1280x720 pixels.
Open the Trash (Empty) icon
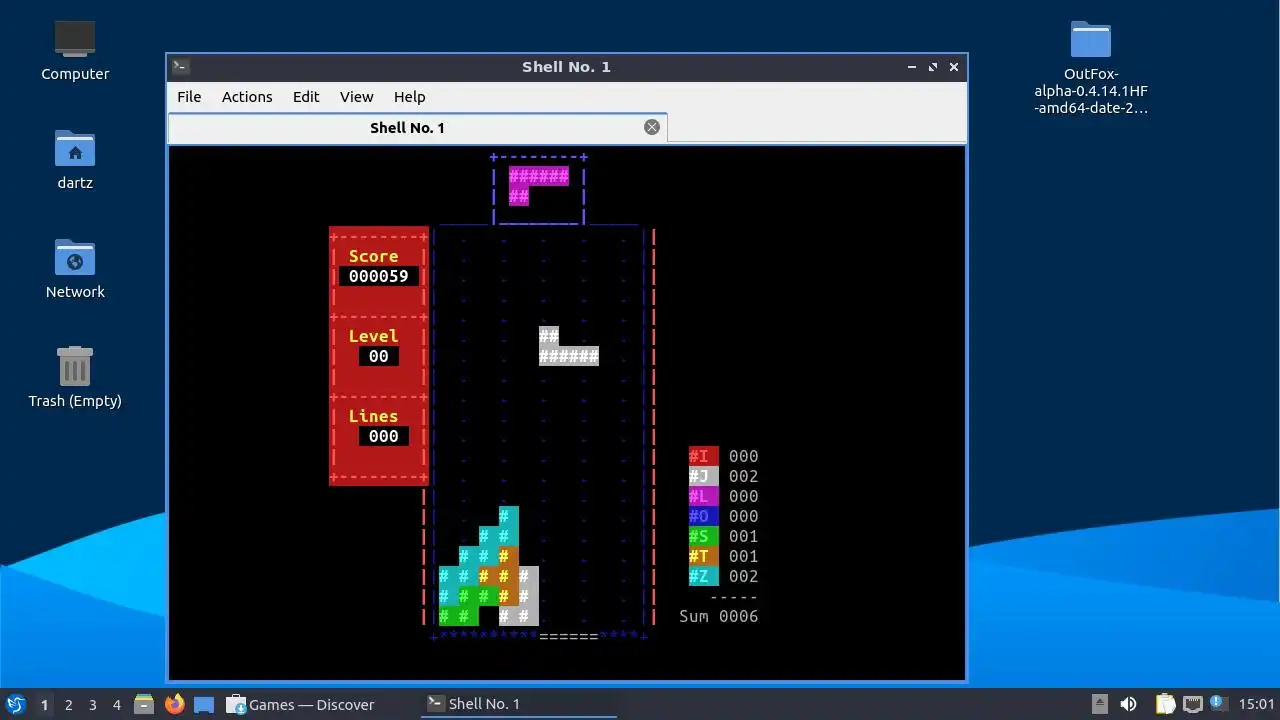pyautogui.click(x=75, y=377)
